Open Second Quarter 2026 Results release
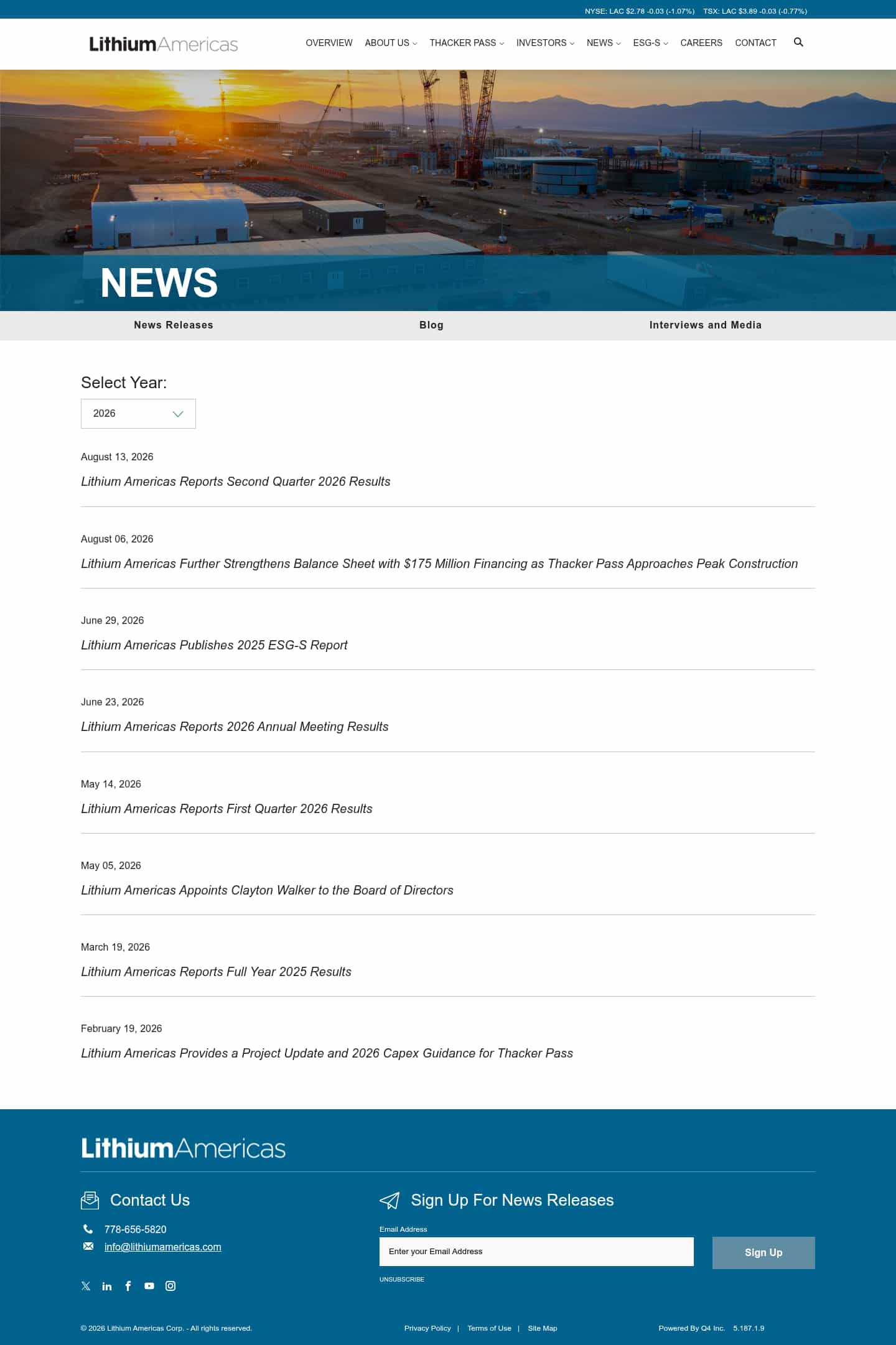This screenshot has height=1345, width=896. (x=236, y=482)
